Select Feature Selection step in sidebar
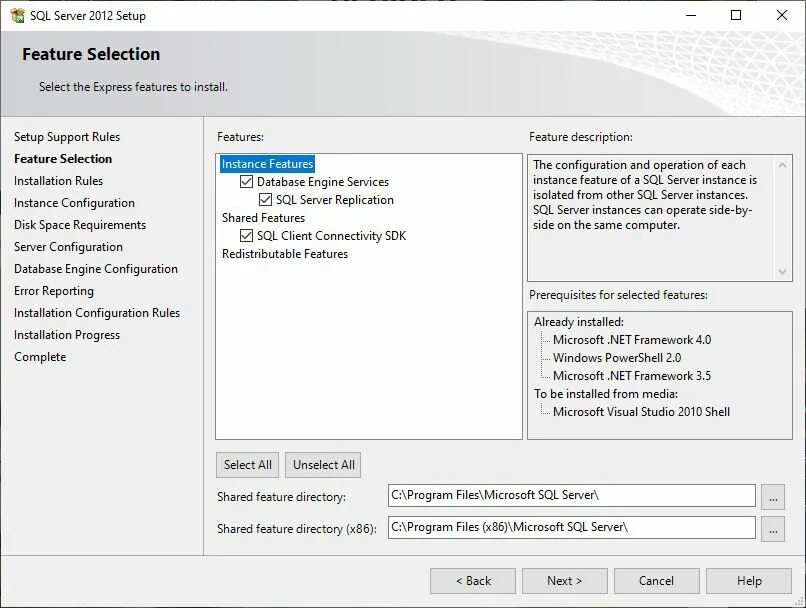The width and height of the screenshot is (806, 608). 63,159
